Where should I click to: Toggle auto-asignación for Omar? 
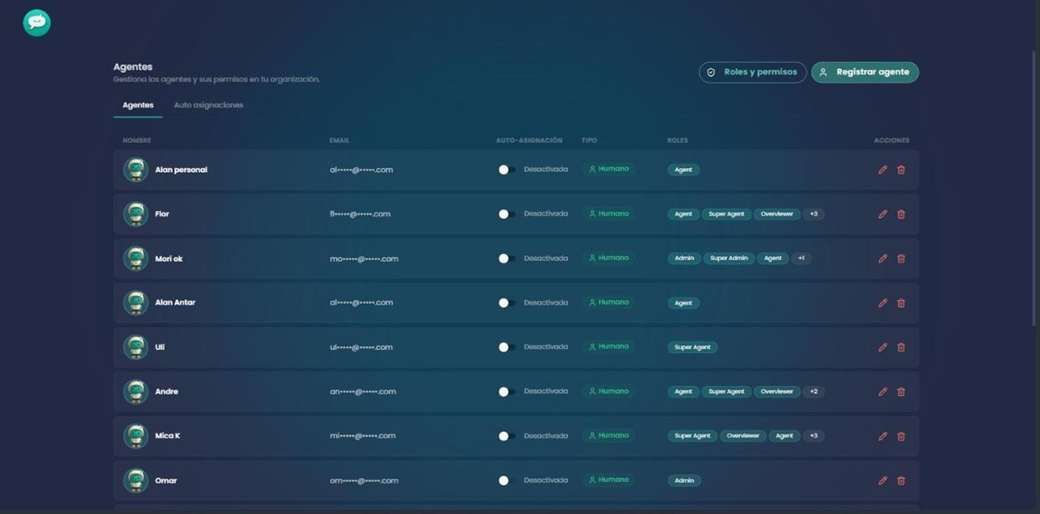pos(507,481)
